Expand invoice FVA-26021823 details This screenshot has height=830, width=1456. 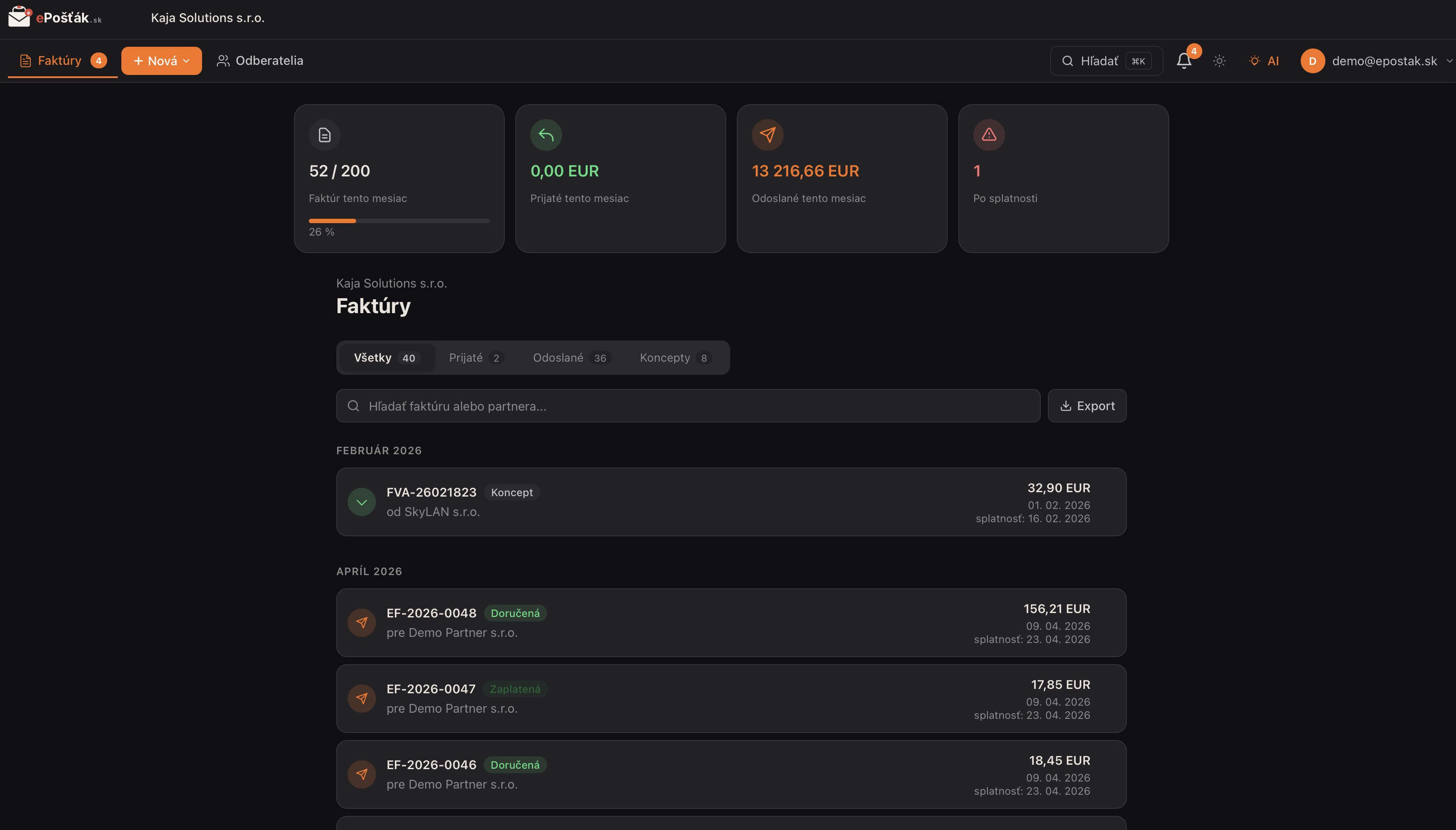tap(362, 501)
